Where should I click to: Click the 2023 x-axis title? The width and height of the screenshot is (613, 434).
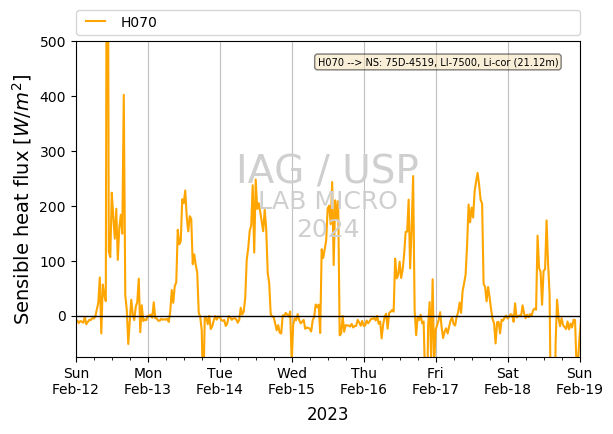[x=328, y=414]
